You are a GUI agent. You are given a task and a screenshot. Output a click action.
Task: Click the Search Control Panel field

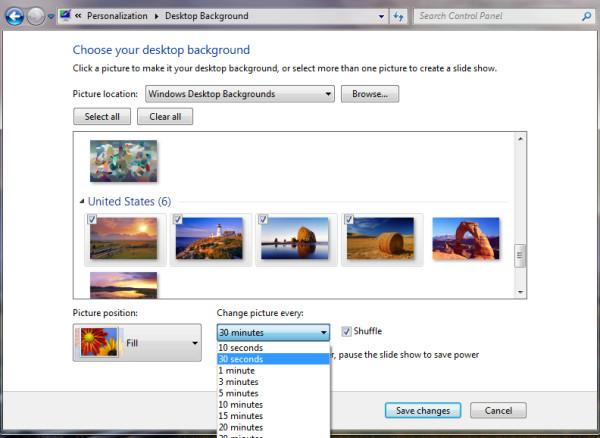pyautogui.click(x=495, y=17)
